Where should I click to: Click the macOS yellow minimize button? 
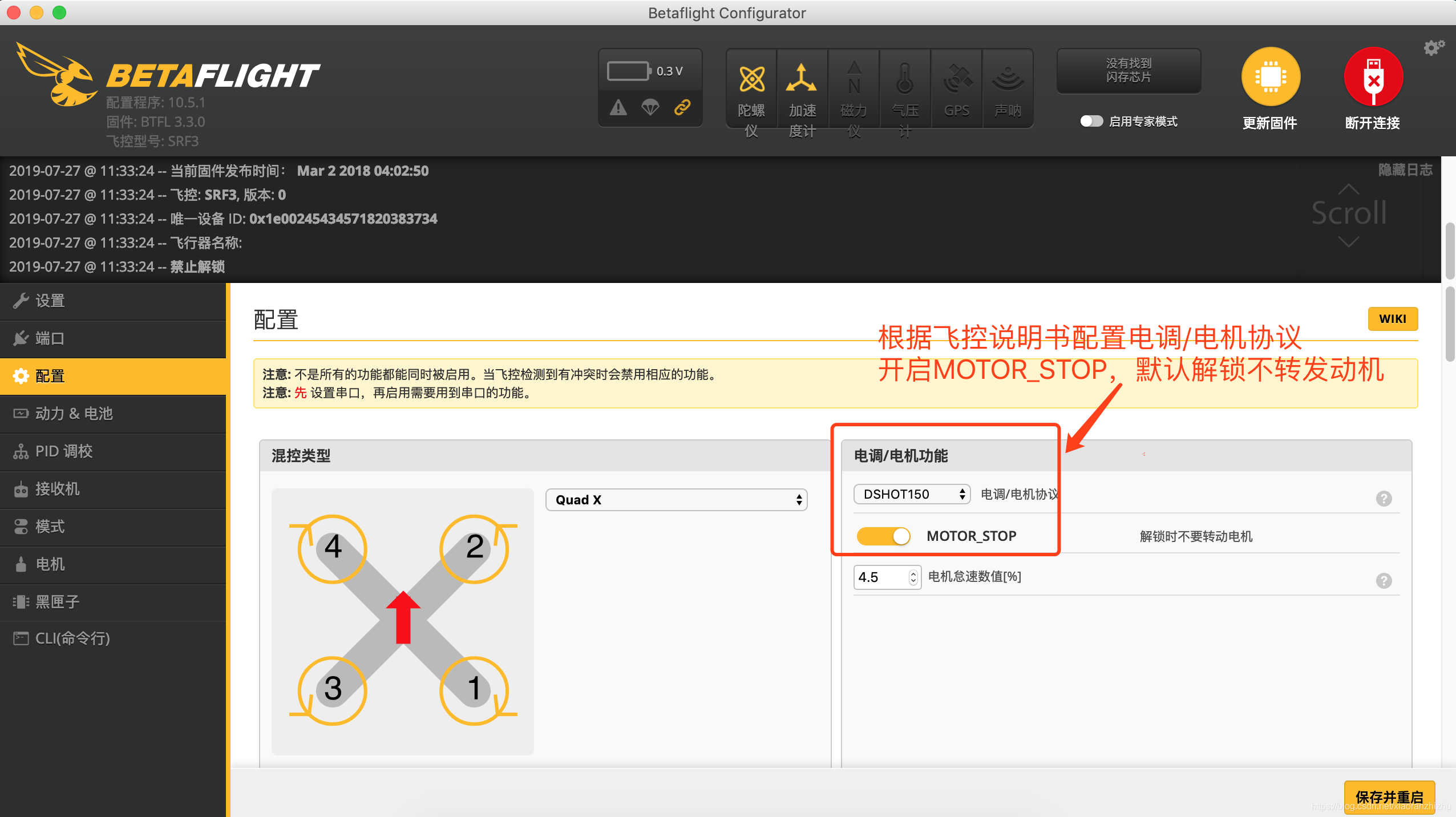[x=37, y=13]
